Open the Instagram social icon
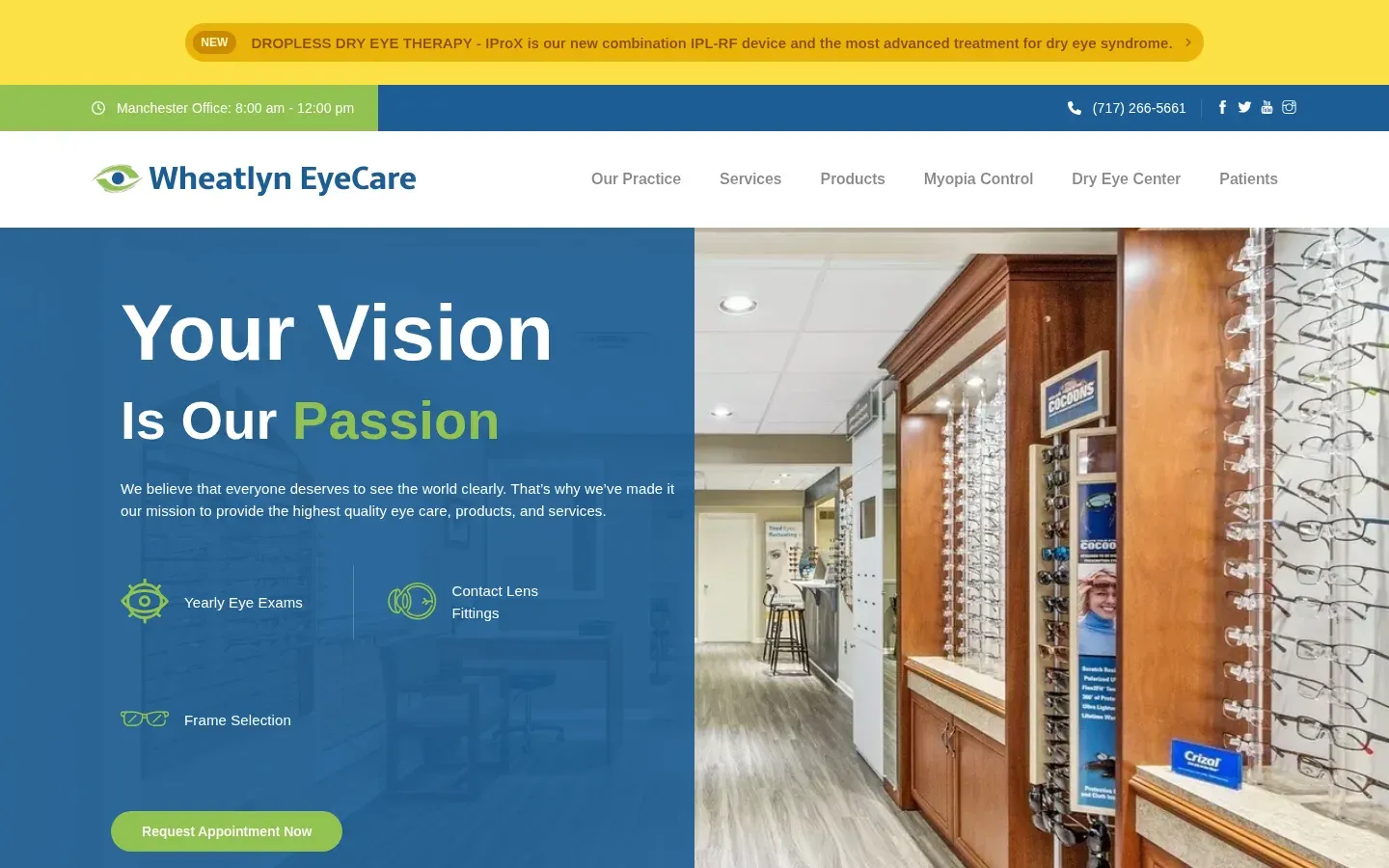1389x868 pixels. point(1289,107)
